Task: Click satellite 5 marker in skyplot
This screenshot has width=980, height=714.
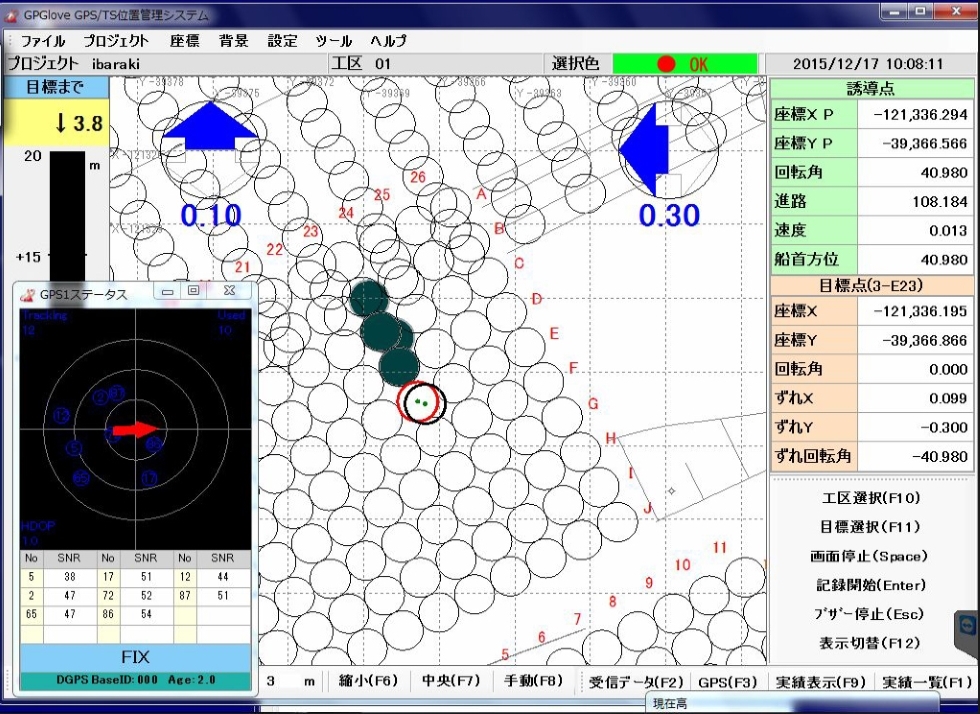Action: 74,448
